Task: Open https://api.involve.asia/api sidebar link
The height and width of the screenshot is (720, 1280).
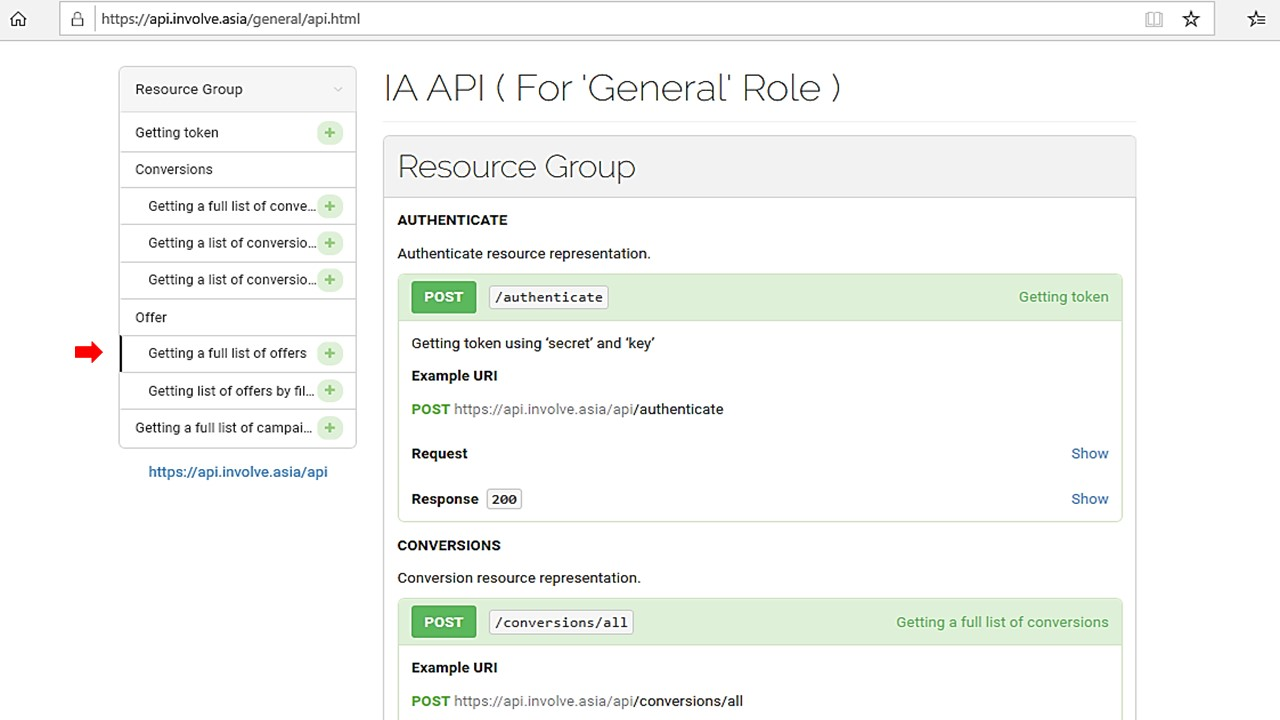Action: (x=238, y=472)
